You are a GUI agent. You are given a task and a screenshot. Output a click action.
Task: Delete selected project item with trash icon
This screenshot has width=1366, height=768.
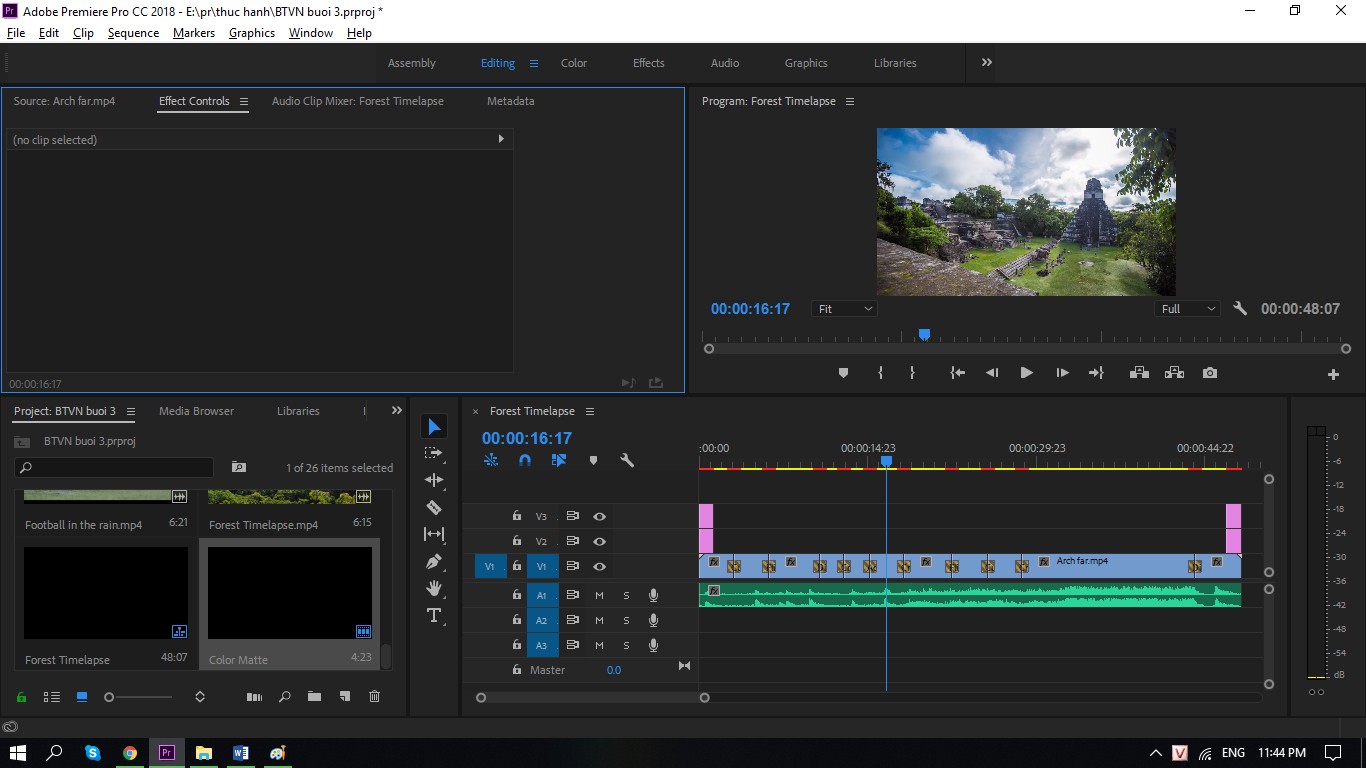374,697
